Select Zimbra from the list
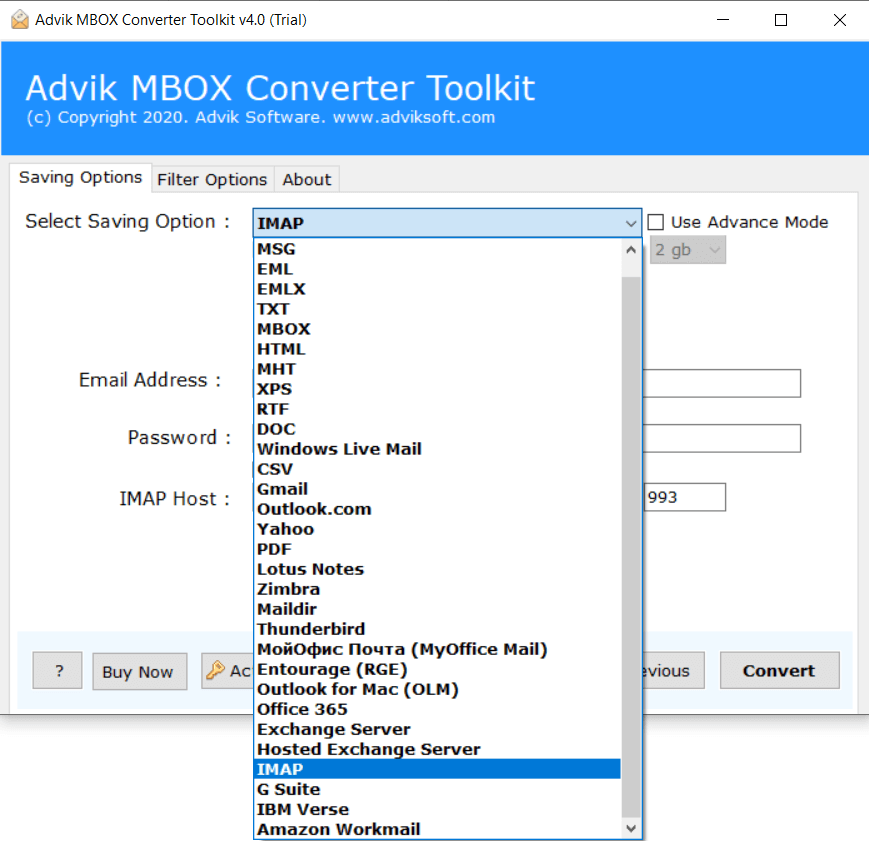The height and width of the screenshot is (841, 869). (x=438, y=589)
